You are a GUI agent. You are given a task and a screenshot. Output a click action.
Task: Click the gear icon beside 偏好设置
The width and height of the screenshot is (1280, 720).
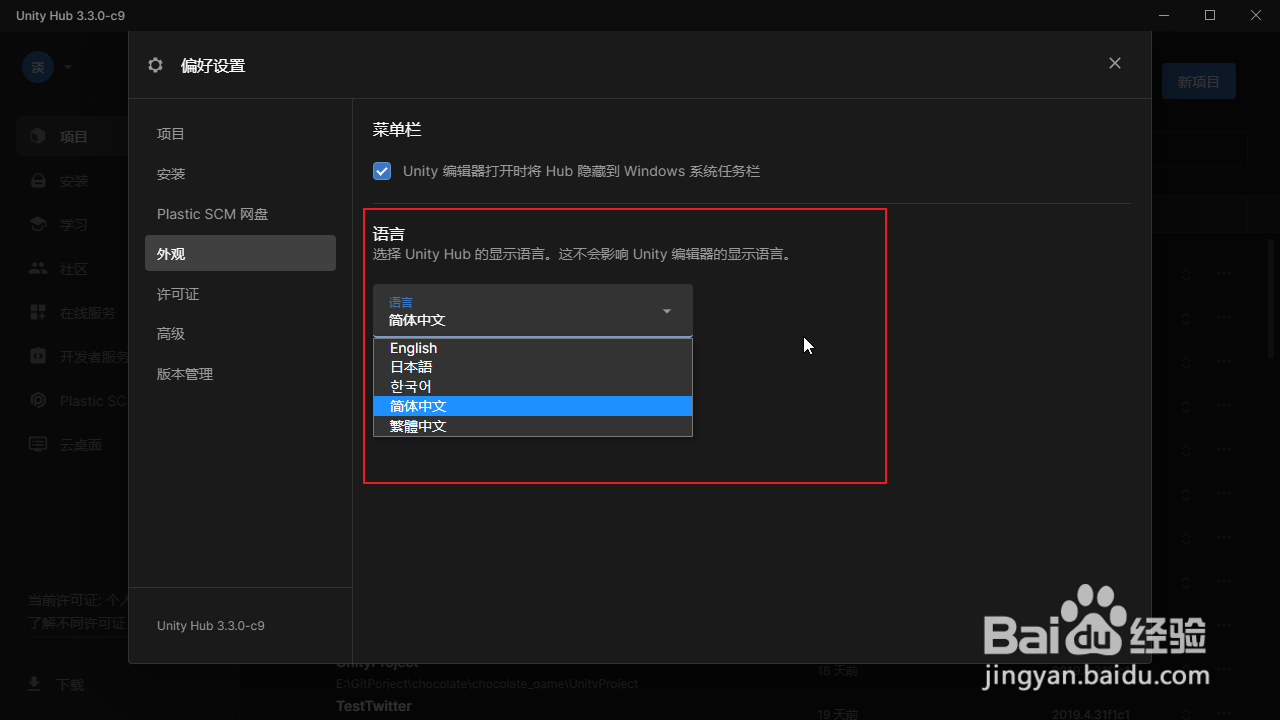155,65
